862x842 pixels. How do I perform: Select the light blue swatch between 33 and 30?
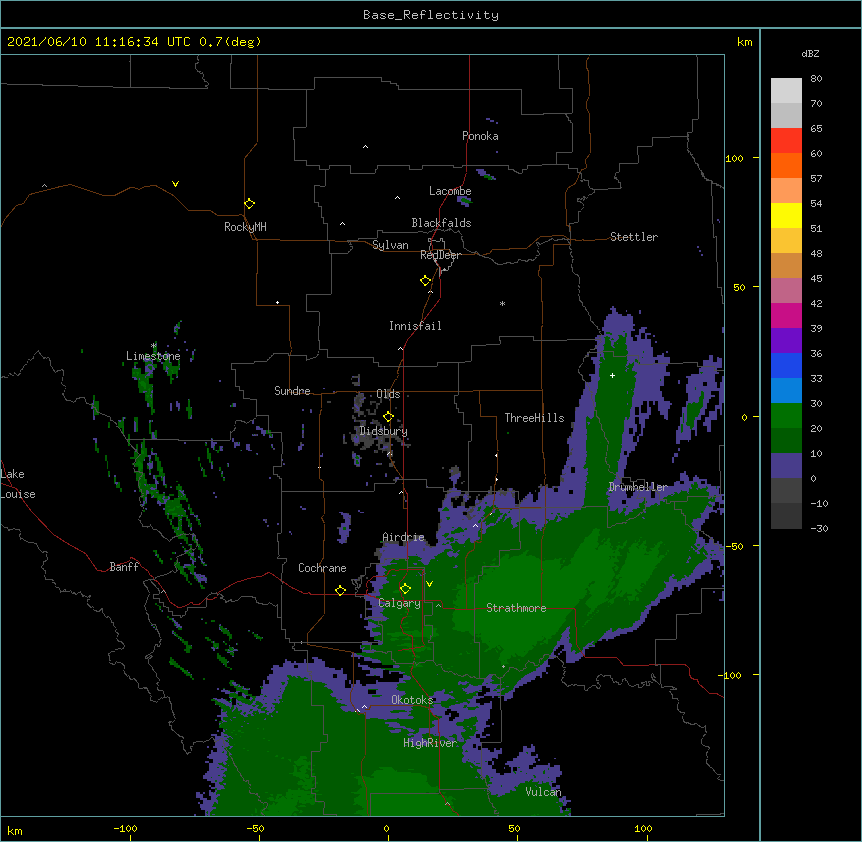pyautogui.click(x=786, y=391)
